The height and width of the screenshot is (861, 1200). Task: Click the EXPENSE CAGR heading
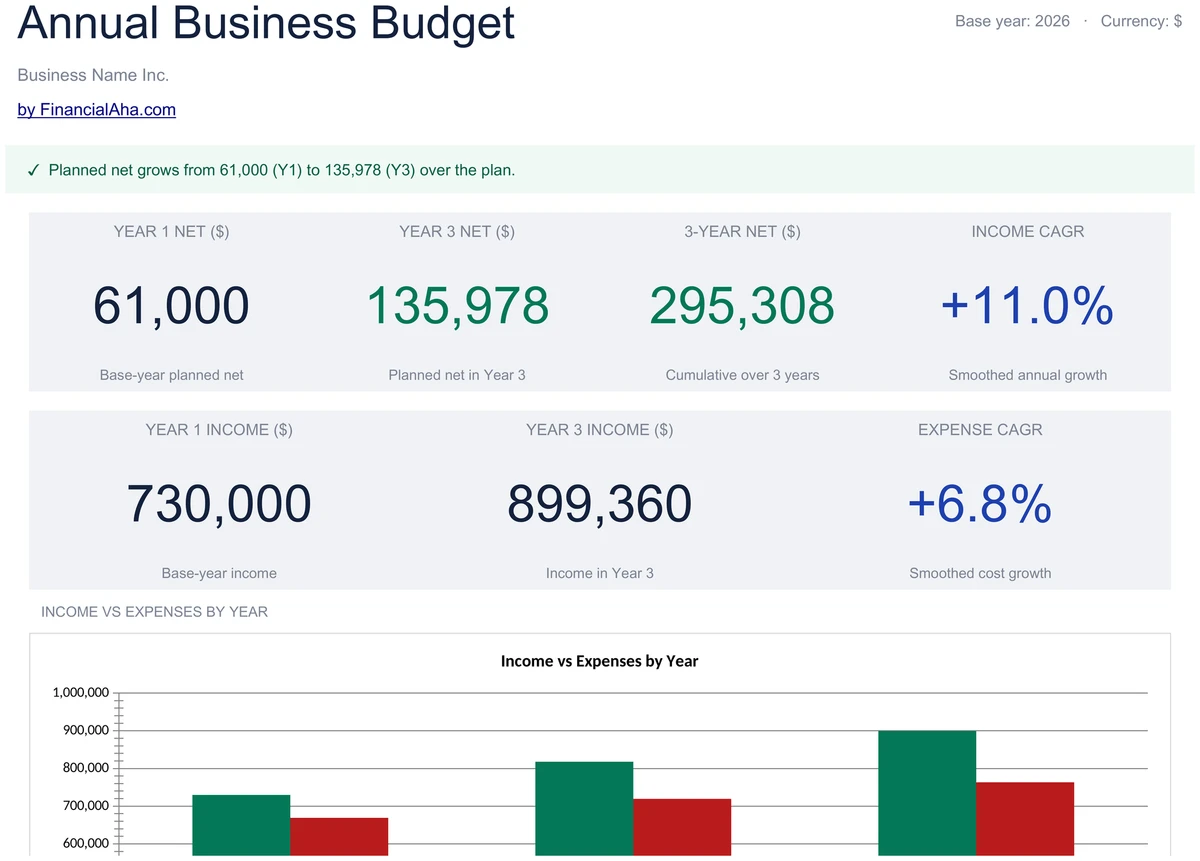pyautogui.click(x=980, y=429)
